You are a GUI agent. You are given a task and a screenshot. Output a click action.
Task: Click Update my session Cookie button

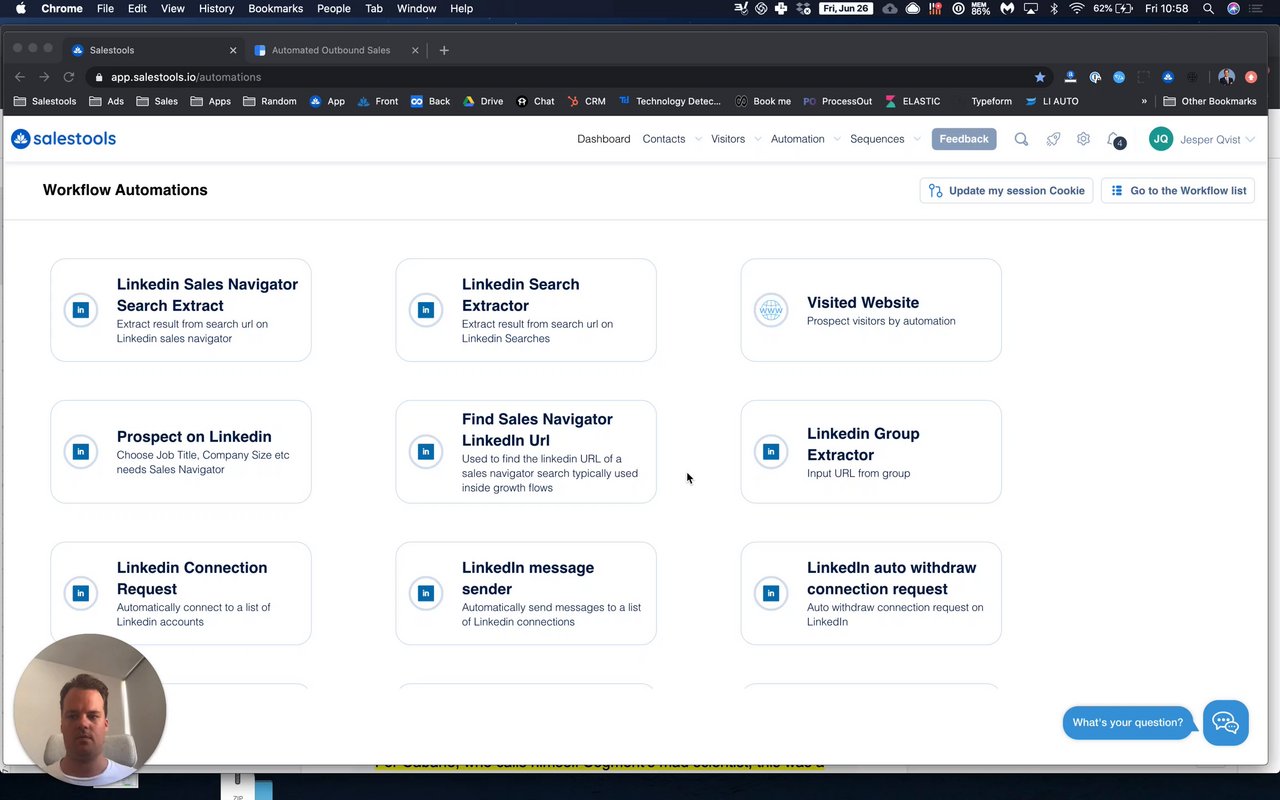pos(1006,191)
